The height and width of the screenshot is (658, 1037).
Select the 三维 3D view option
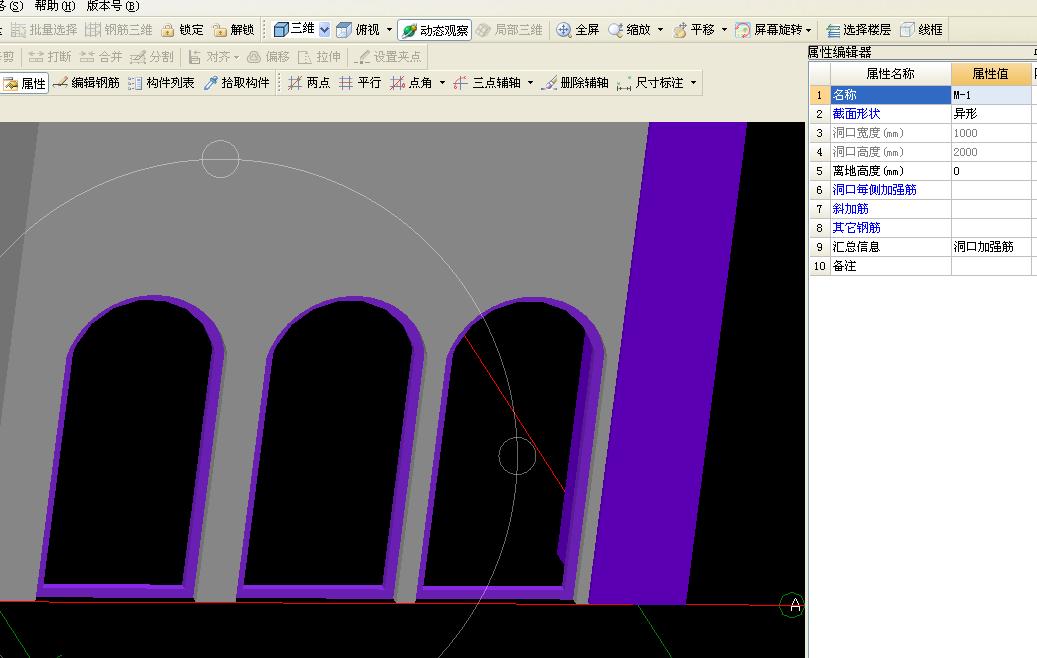[x=294, y=29]
